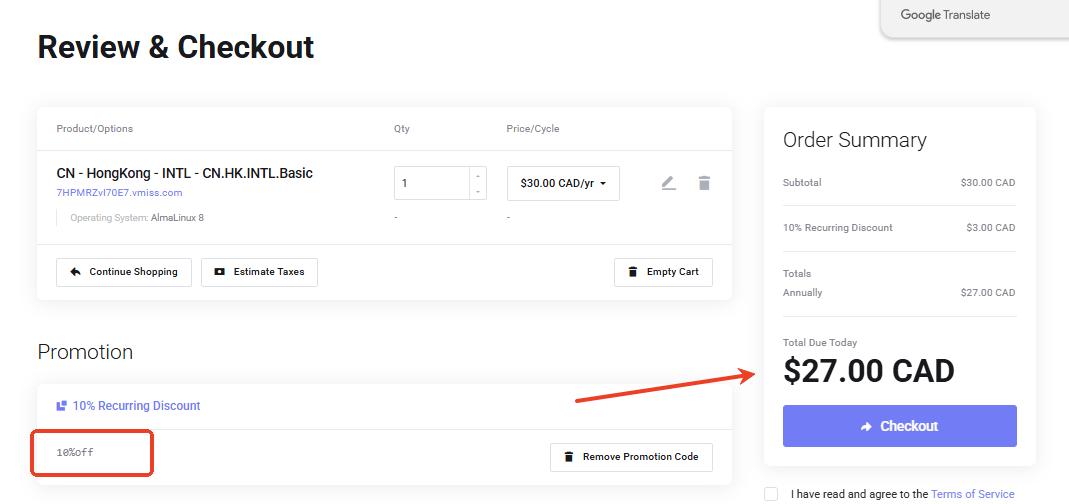Click Remove Promotion Code button
Image resolution: width=1069 pixels, height=504 pixels.
631,457
